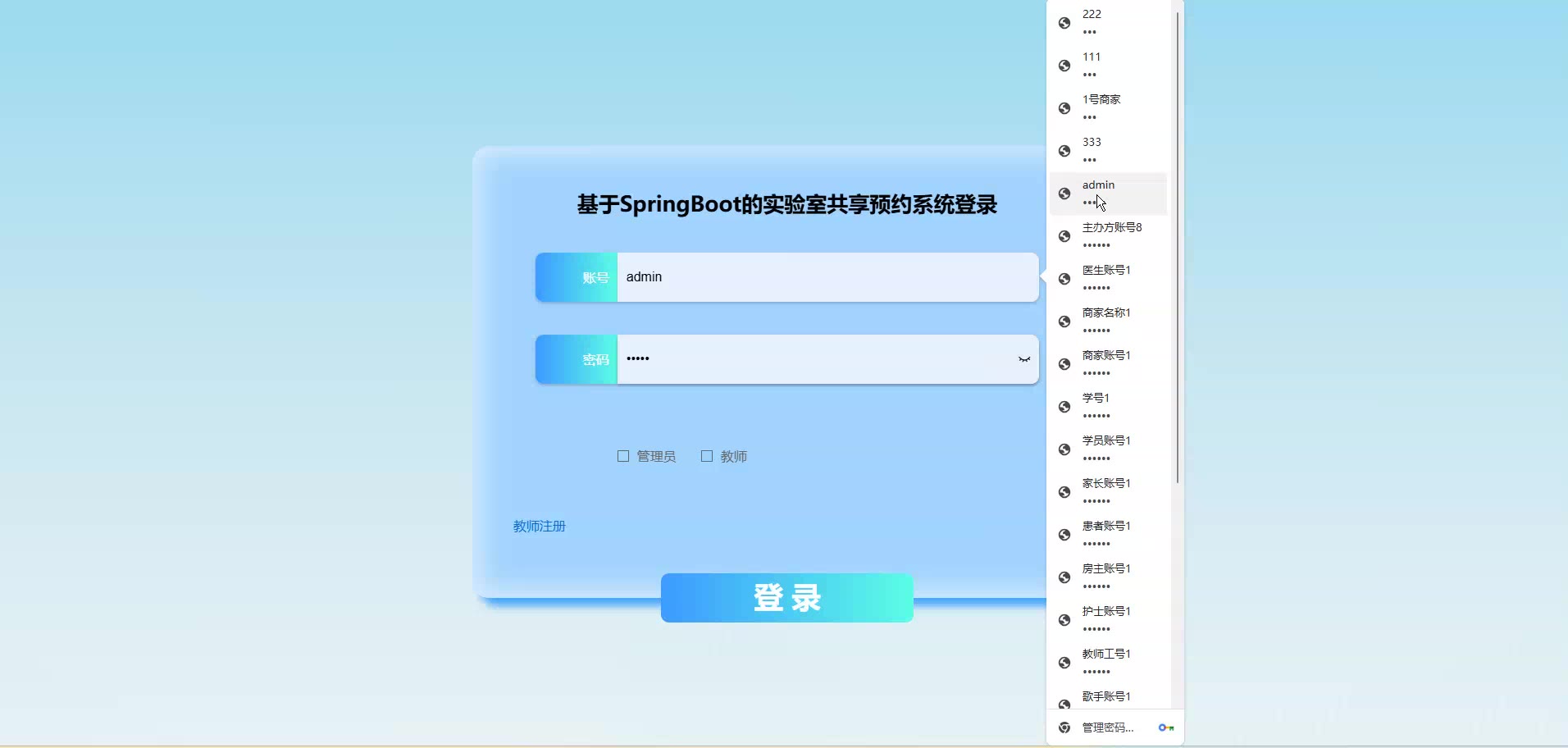Viewport: 1568px width, 748px height.
Task: Select saved credential 学号1
Action: pos(1109,407)
